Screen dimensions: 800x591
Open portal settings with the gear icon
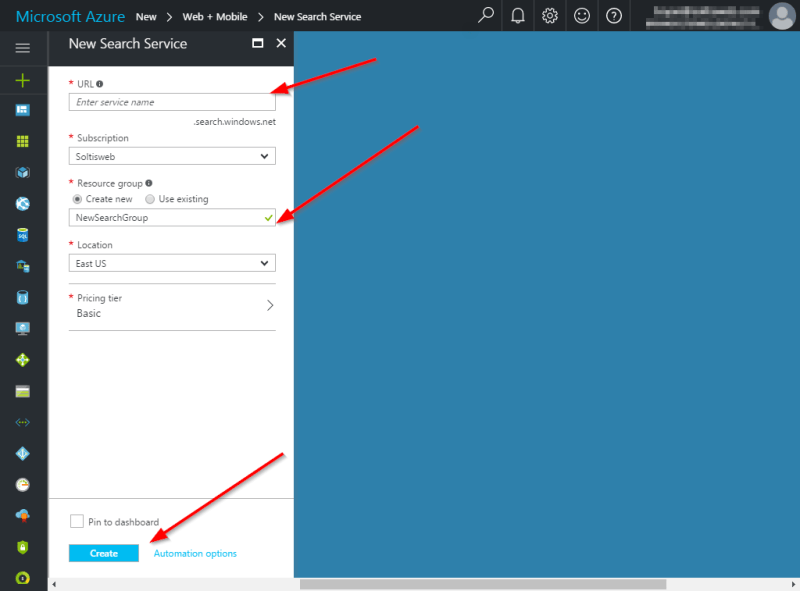pos(549,16)
